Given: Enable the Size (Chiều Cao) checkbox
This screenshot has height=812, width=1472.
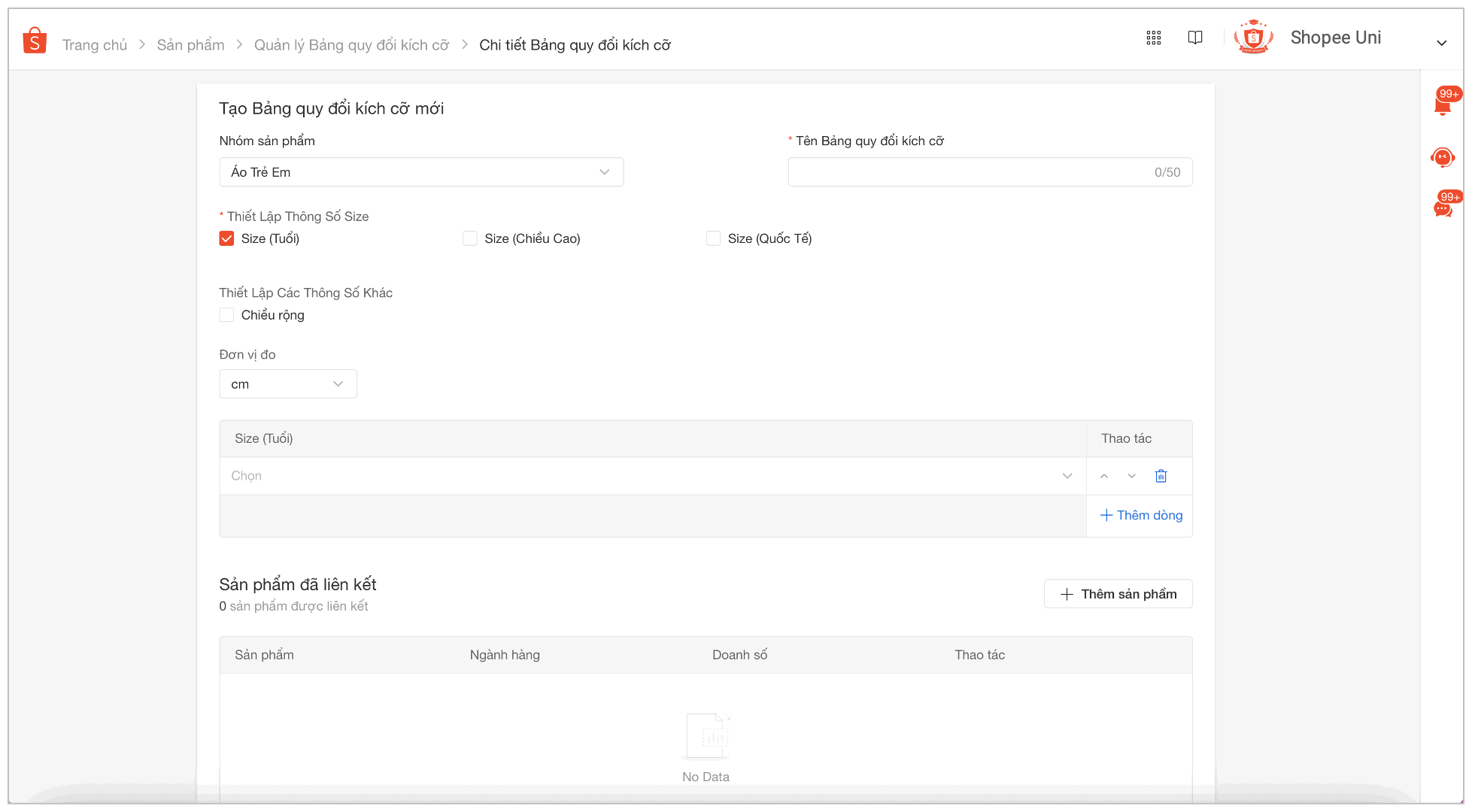Looking at the screenshot, I should 470,238.
